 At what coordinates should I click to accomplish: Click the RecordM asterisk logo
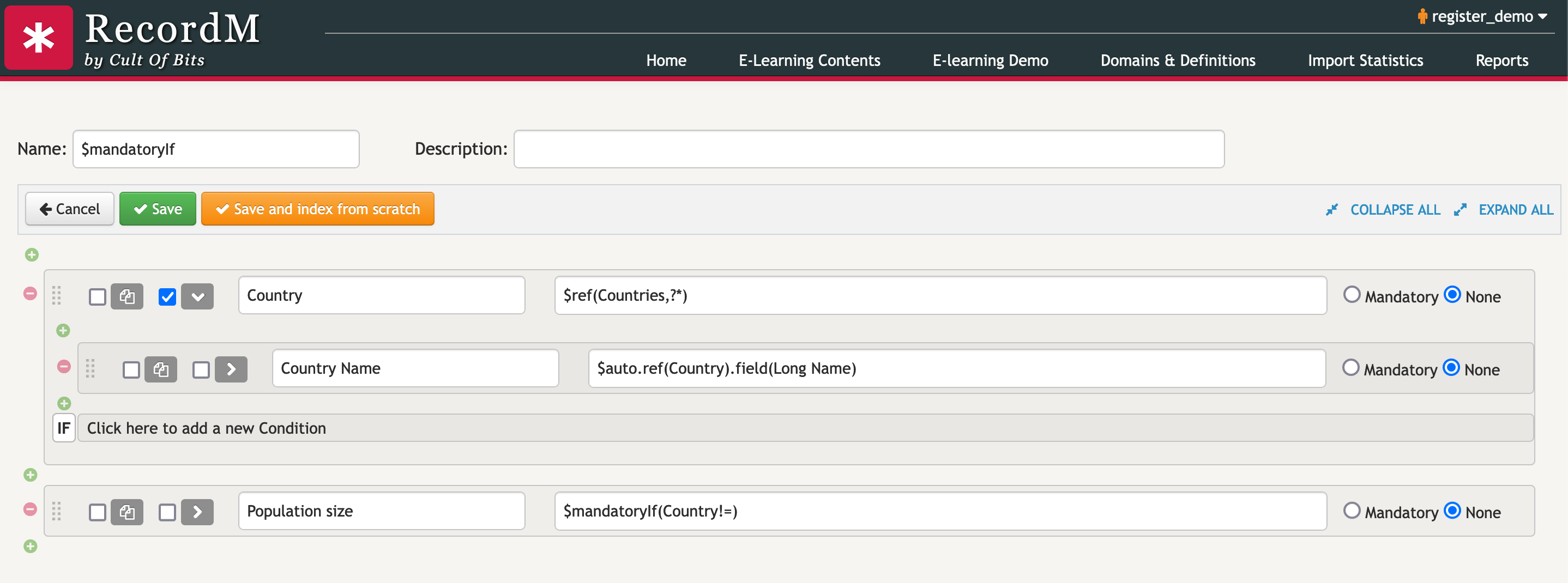tap(38, 38)
